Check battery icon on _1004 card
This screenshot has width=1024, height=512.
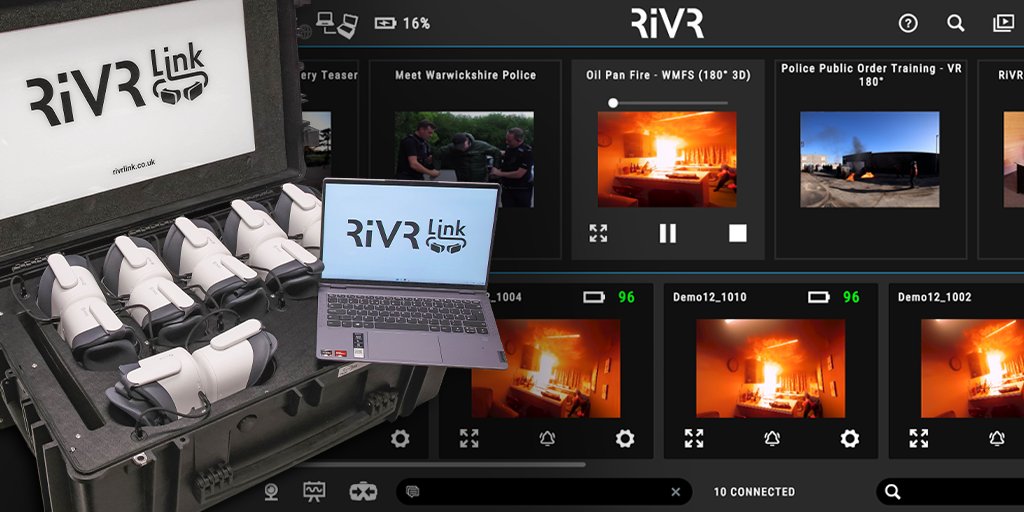[594, 297]
